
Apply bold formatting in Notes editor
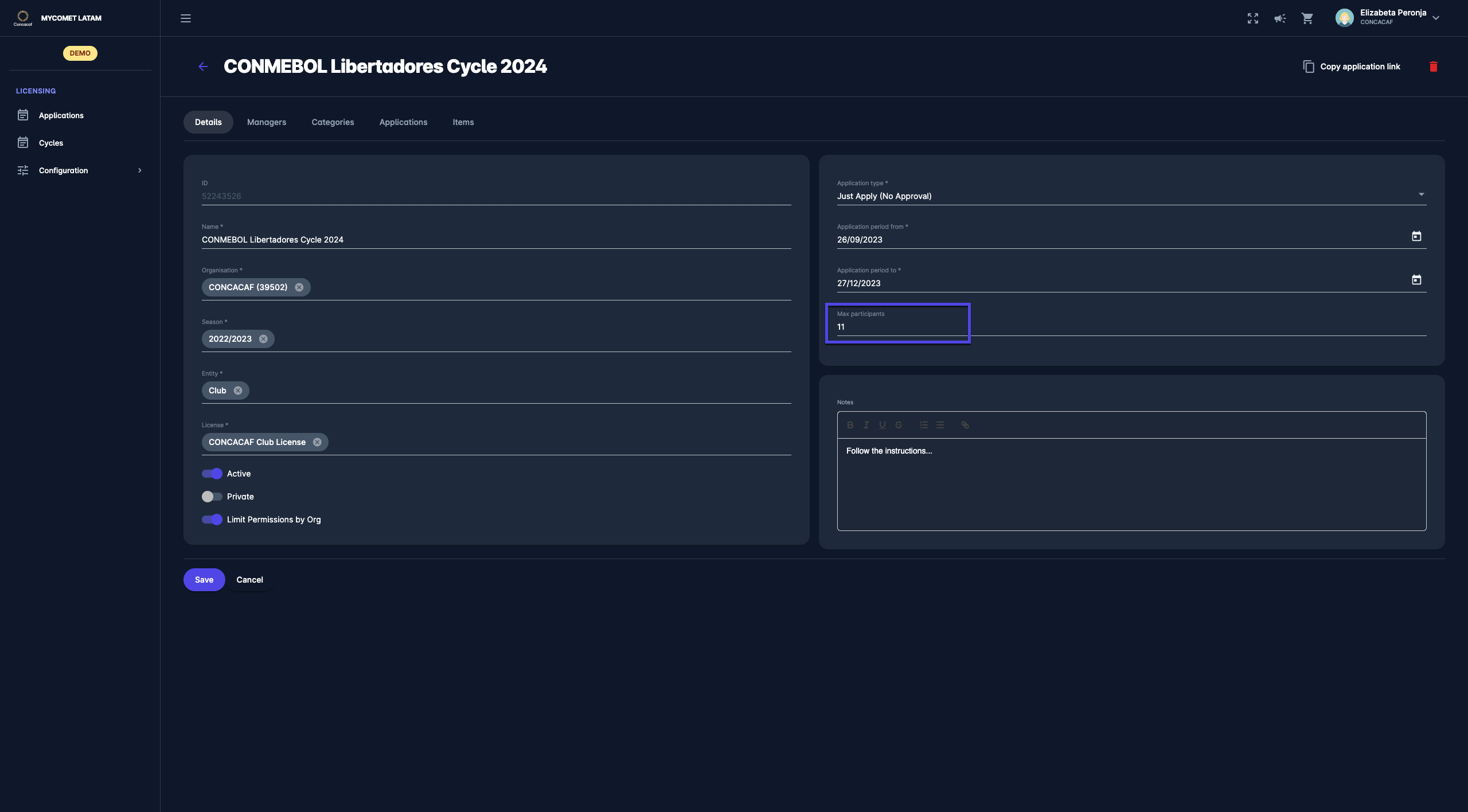(x=850, y=425)
